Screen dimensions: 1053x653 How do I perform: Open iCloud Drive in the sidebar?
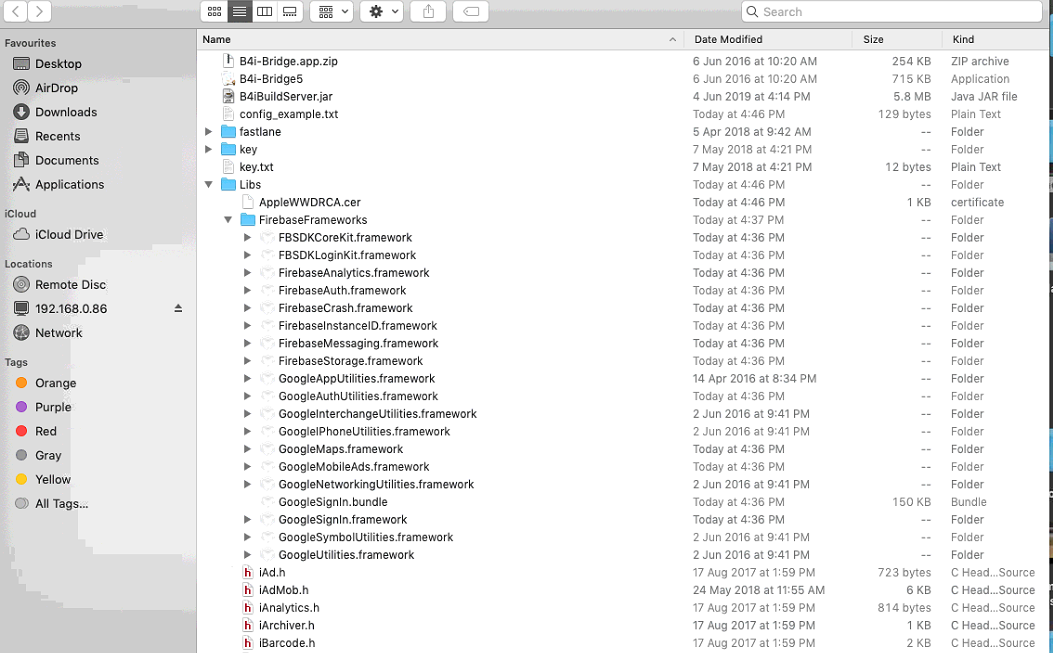click(x=69, y=234)
